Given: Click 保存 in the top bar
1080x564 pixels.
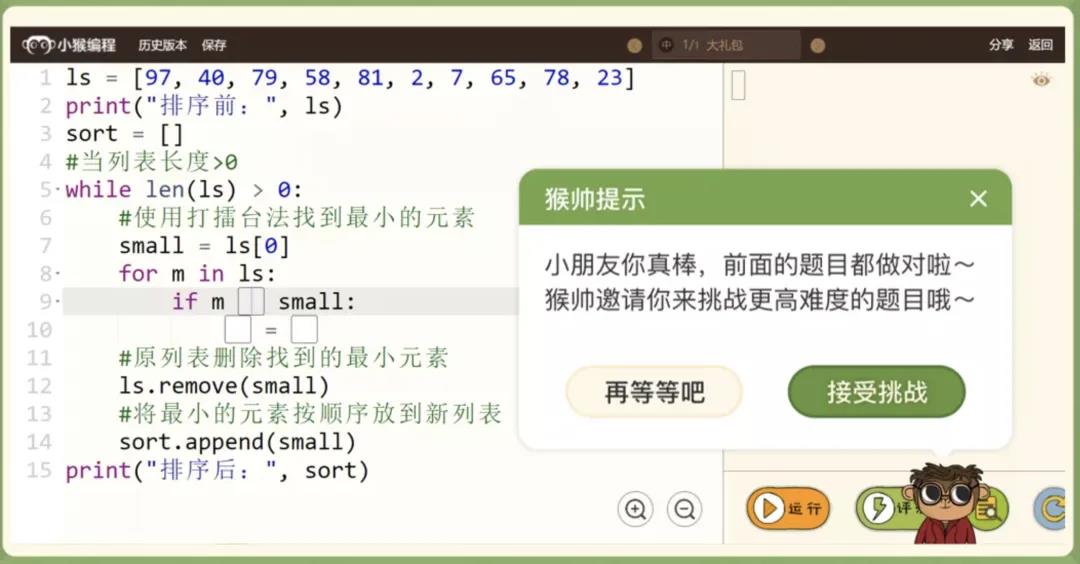Looking at the screenshot, I should tap(214, 45).
